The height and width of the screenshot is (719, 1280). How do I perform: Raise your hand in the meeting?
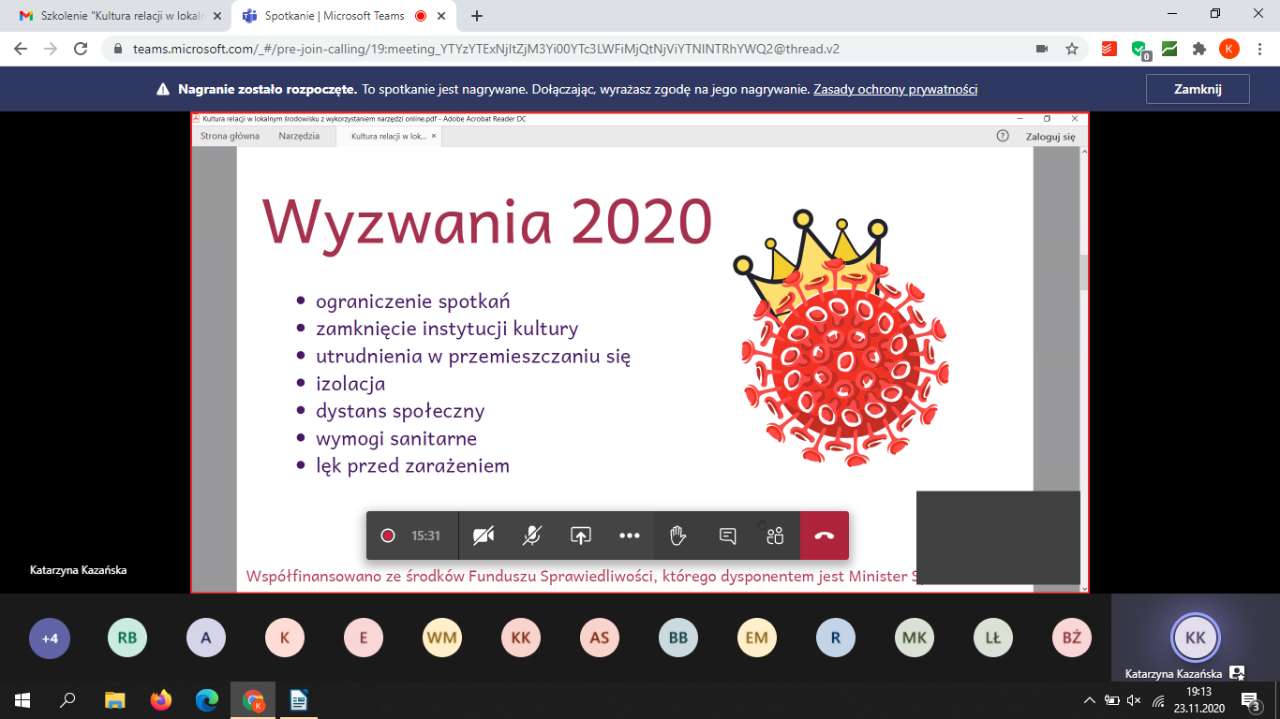click(x=678, y=535)
